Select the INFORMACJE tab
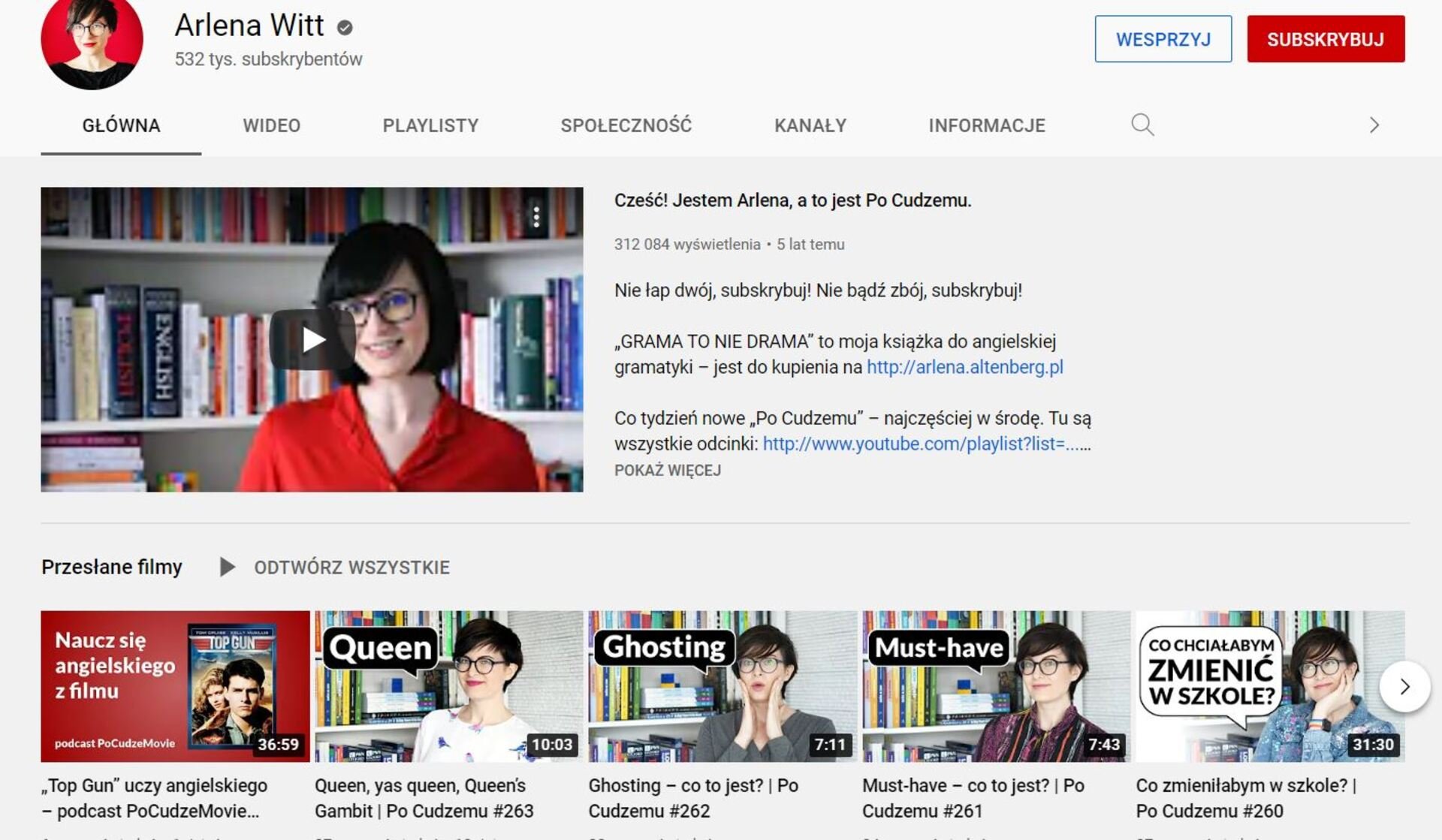This screenshot has width=1442, height=840. pyautogui.click(x=987, y=125)
